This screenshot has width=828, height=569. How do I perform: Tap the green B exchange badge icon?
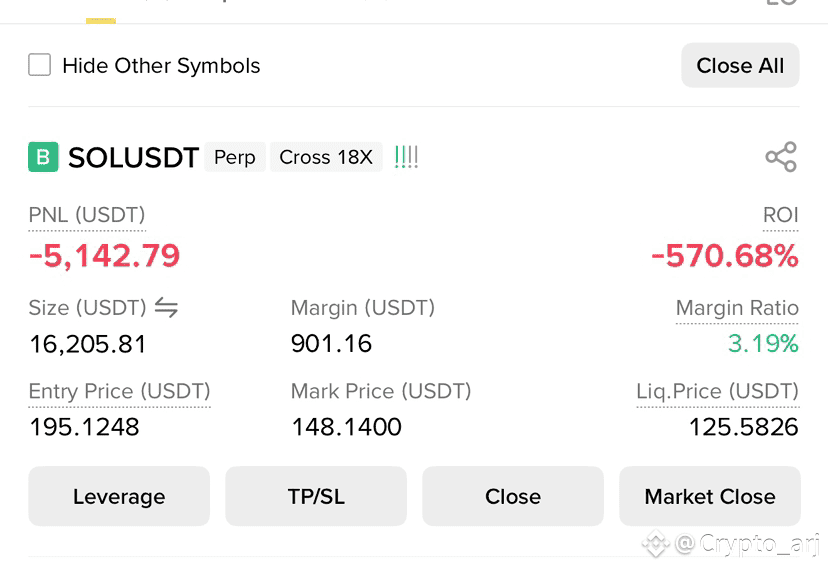tap(43, 157)
